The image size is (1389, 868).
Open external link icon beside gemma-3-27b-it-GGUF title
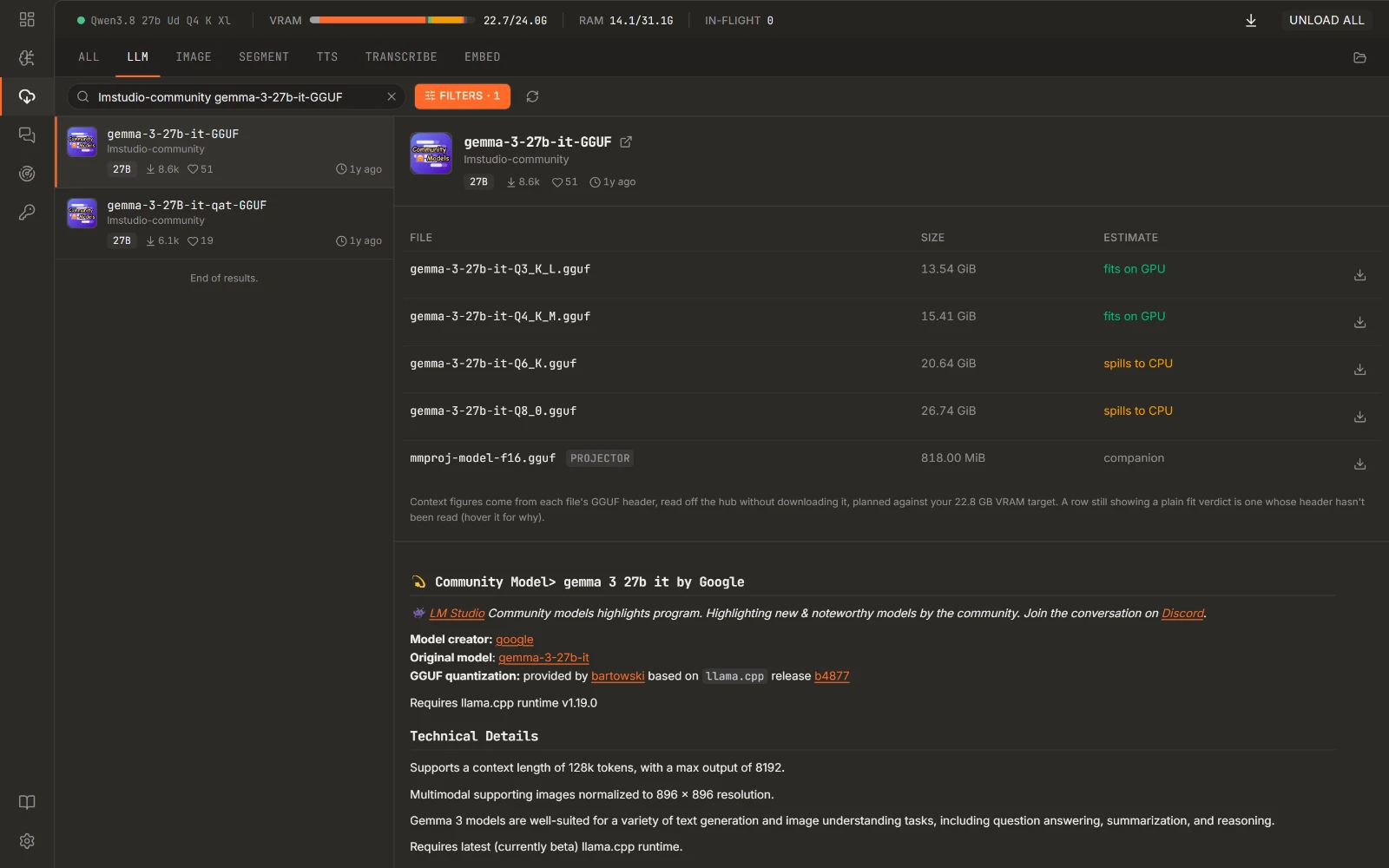point(626,141)
